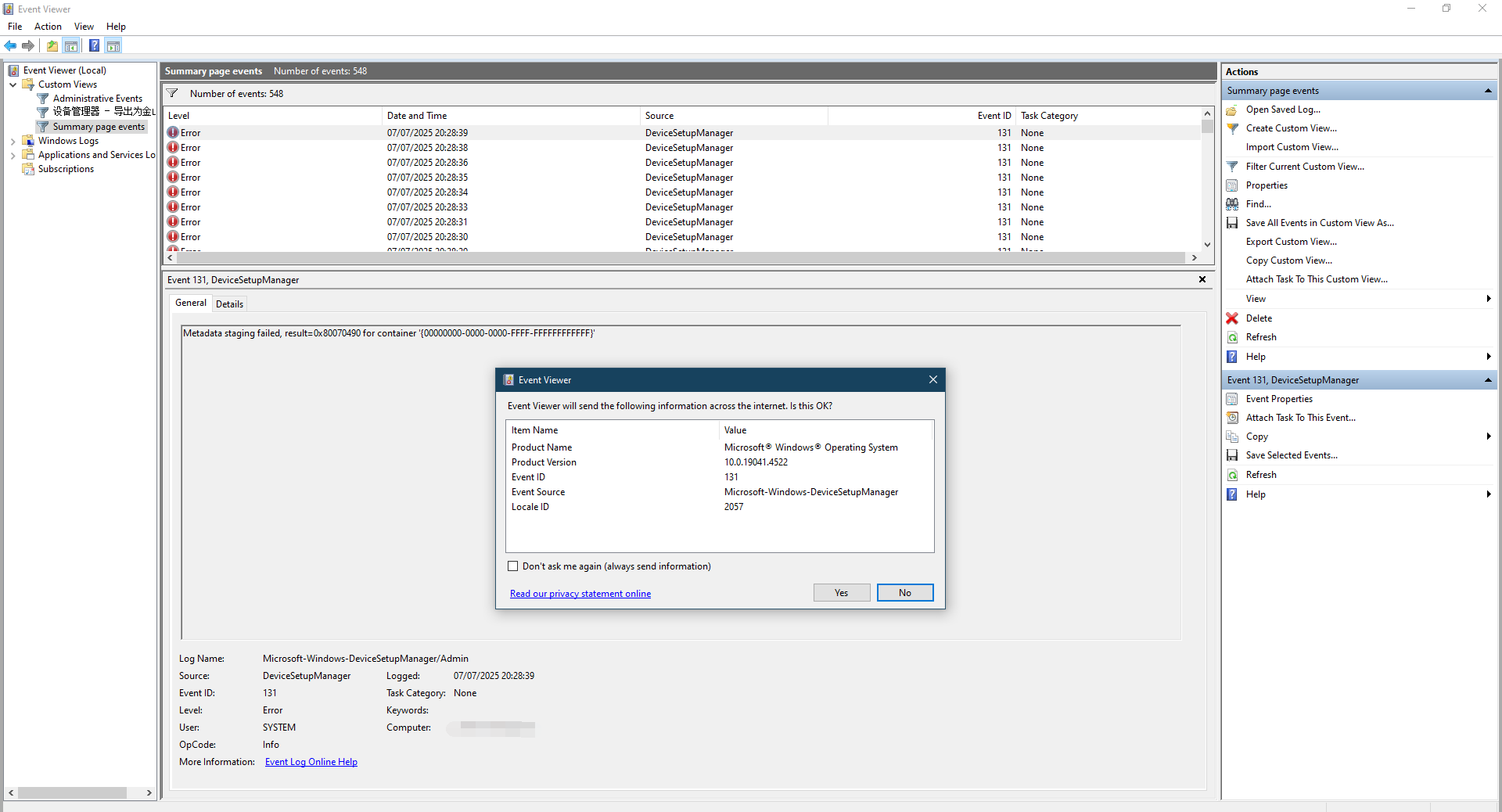Click the Find binoculars icon
The width and height of the screenshot is (1502, 812).
[1232, 204]
